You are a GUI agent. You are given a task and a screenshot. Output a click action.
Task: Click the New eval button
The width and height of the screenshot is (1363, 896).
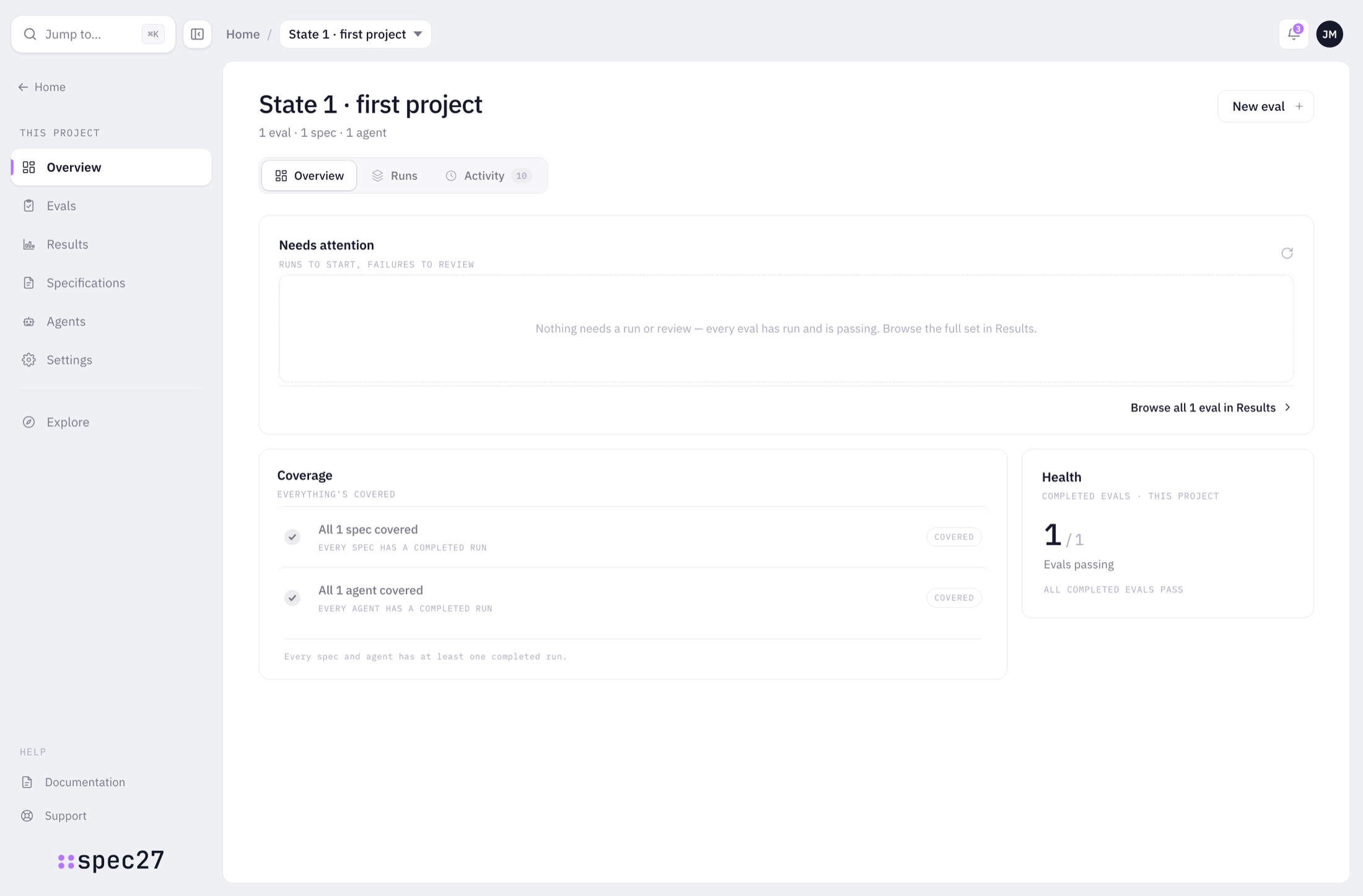(x=1265, y=107)
